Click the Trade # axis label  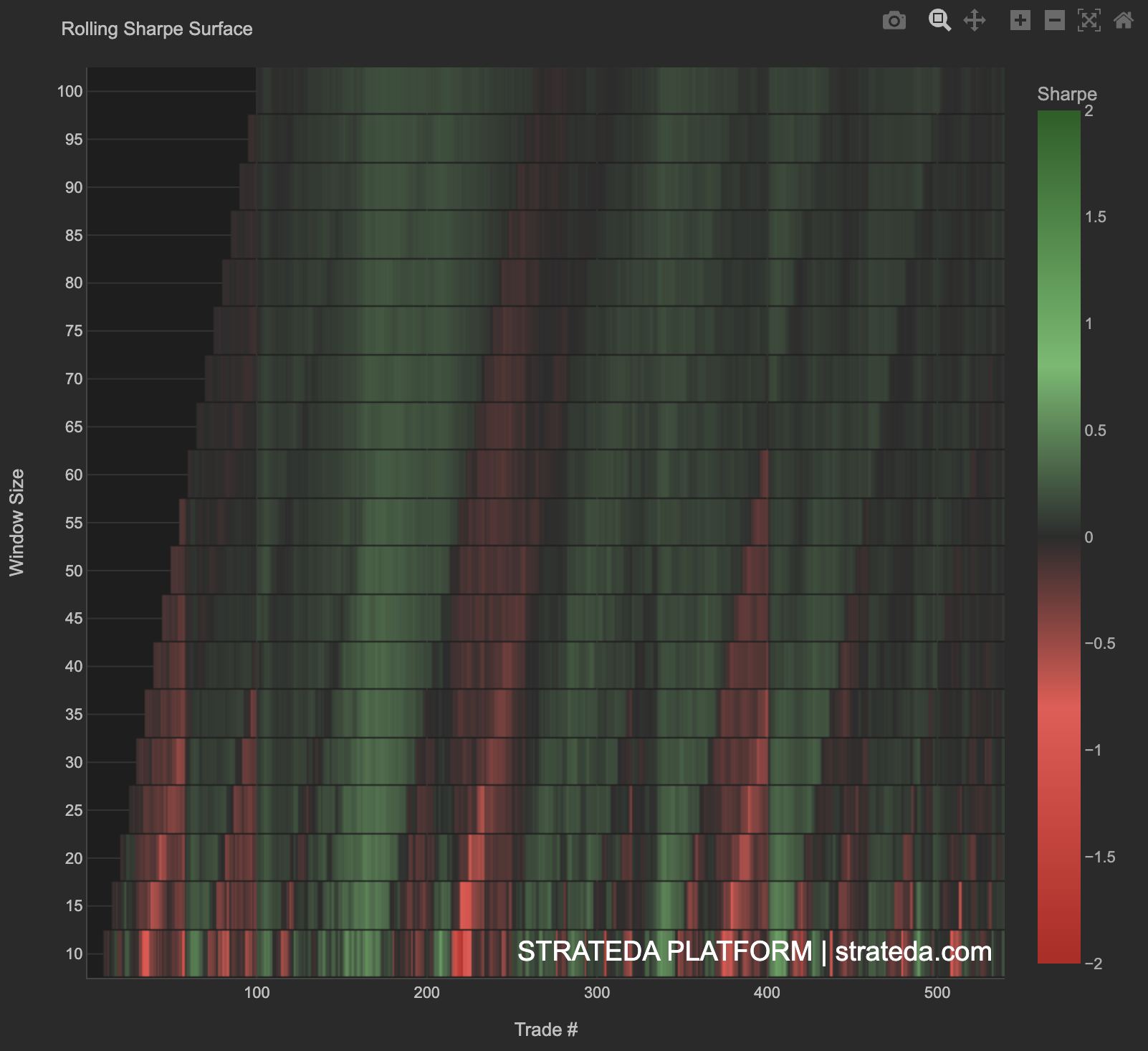coord(547,1029)
